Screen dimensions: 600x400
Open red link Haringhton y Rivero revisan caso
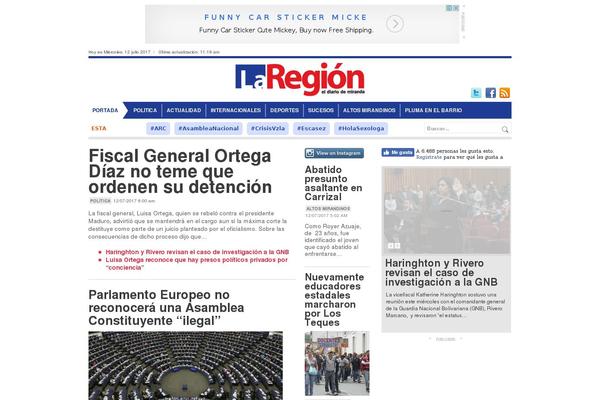point(197,252)
